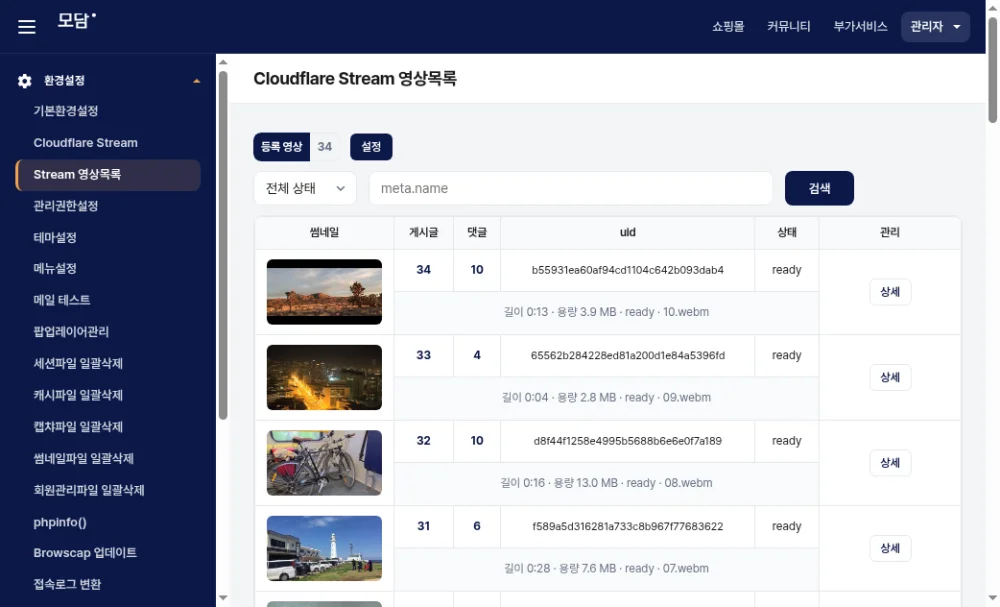
Task: Open 메뉴설정 in the sidebar
Action: point(55,268)
